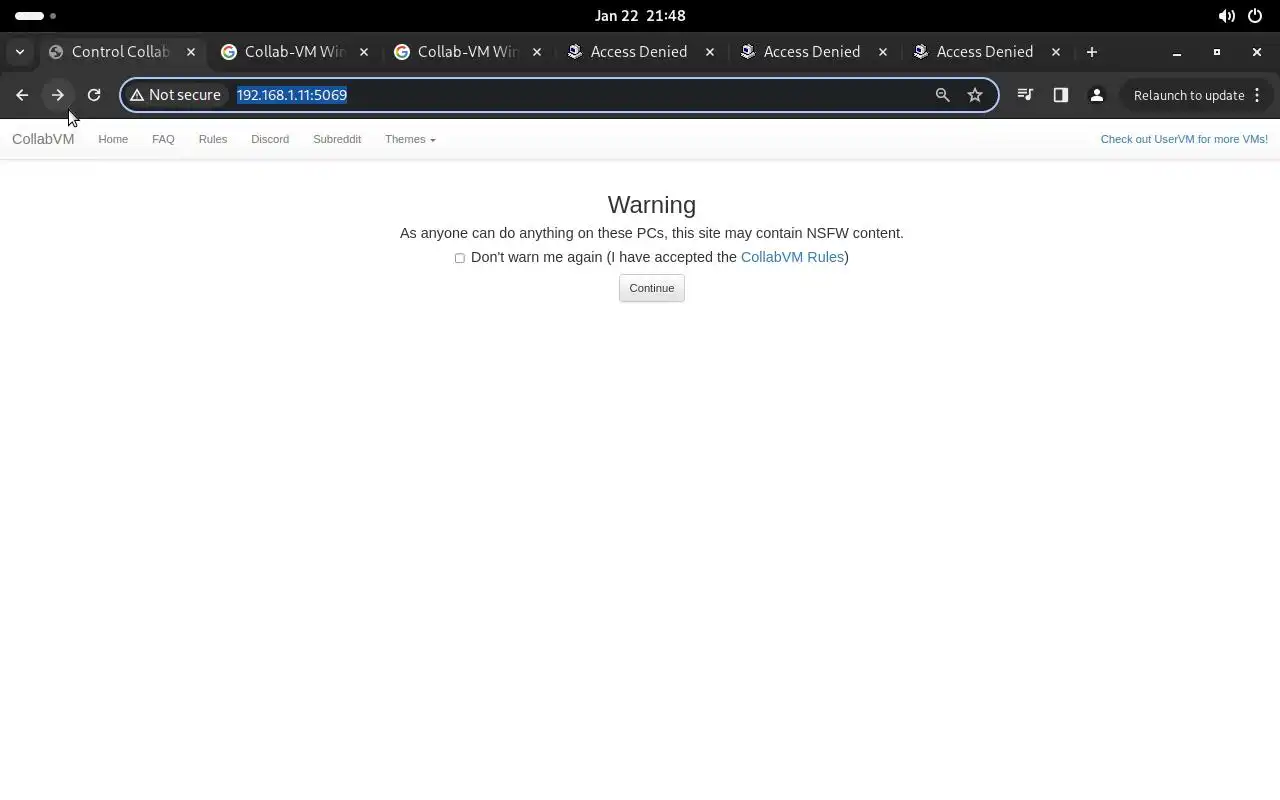This screenshot has width=1280, height=800.
Task: Open the system volume icon
Action: [x=1226, y=16]
